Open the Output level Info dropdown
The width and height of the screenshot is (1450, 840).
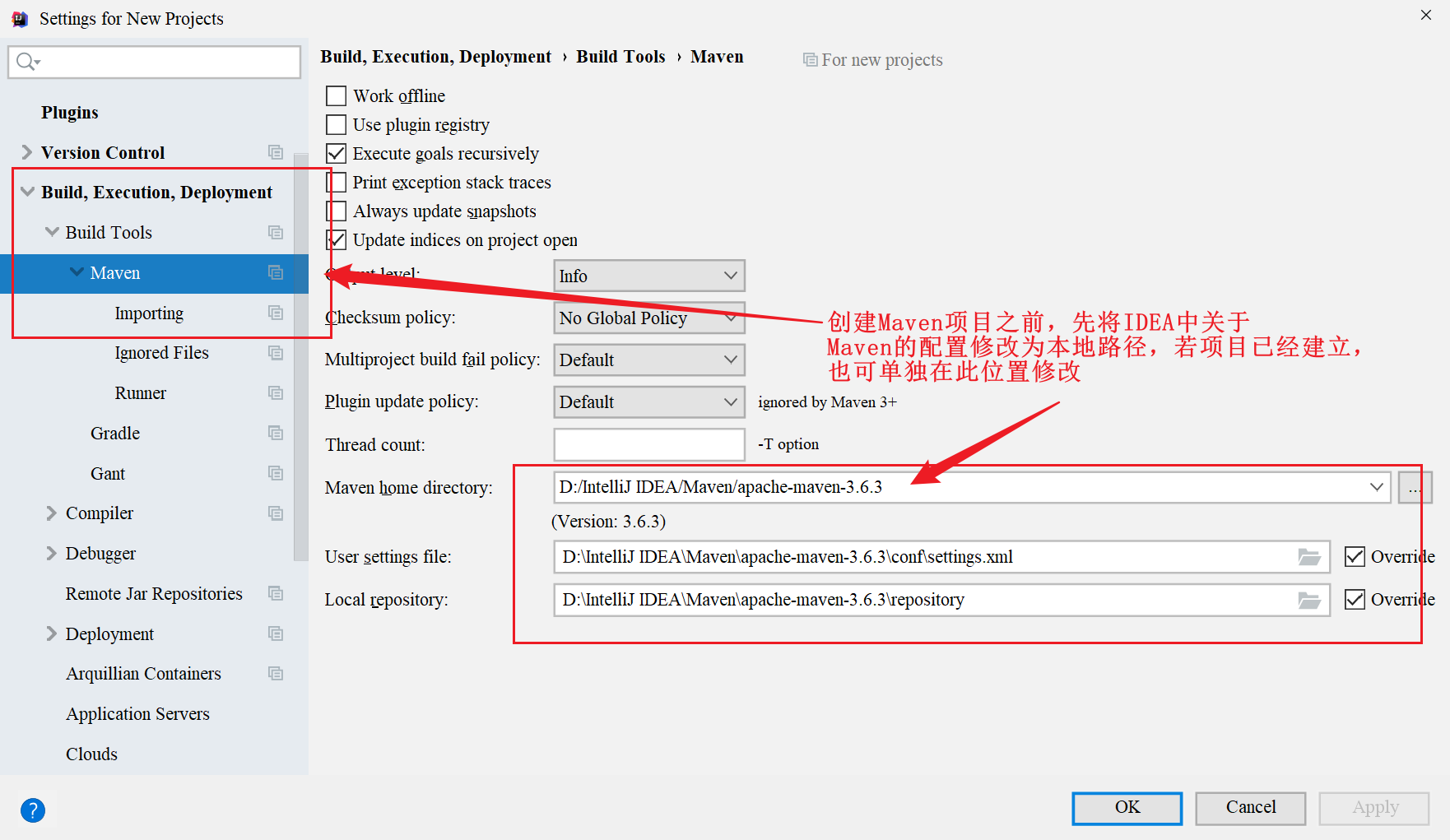click(x=649, y=276)
